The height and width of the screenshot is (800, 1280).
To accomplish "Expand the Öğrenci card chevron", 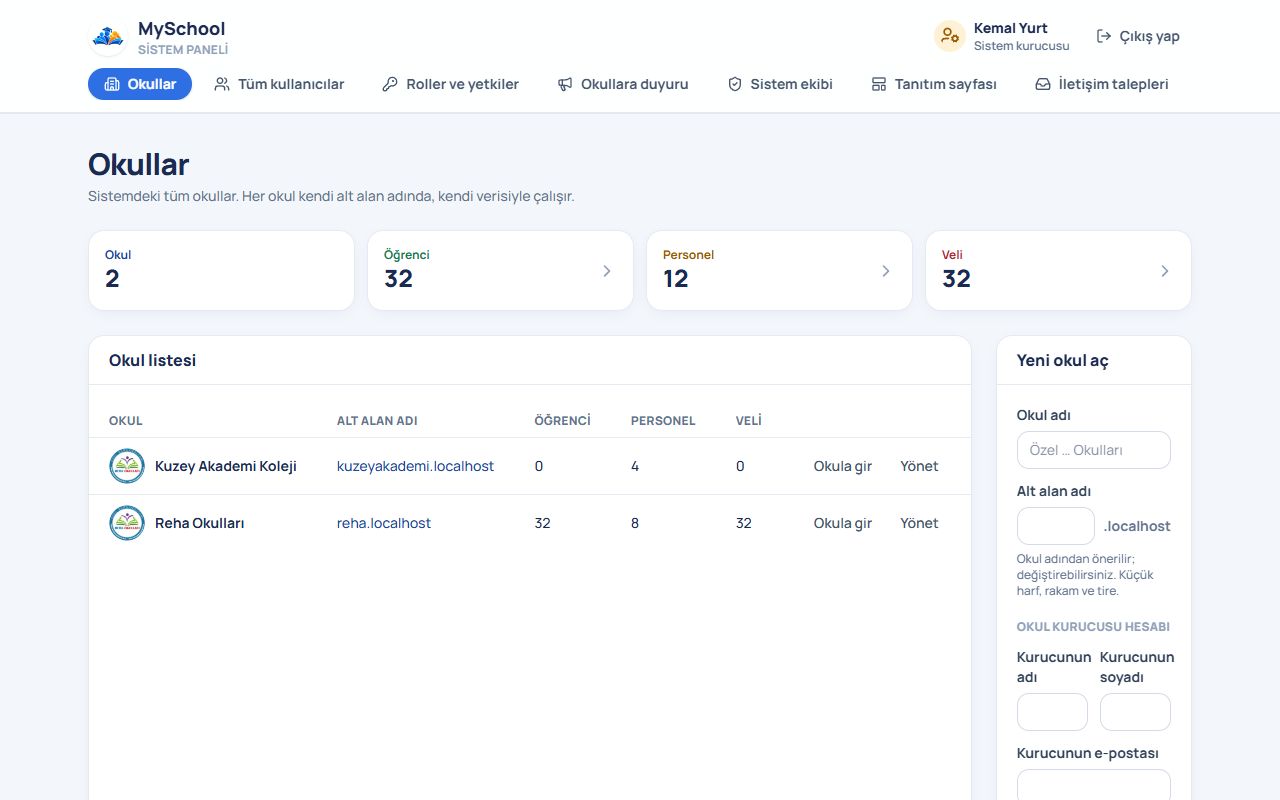I will (607, 271).
